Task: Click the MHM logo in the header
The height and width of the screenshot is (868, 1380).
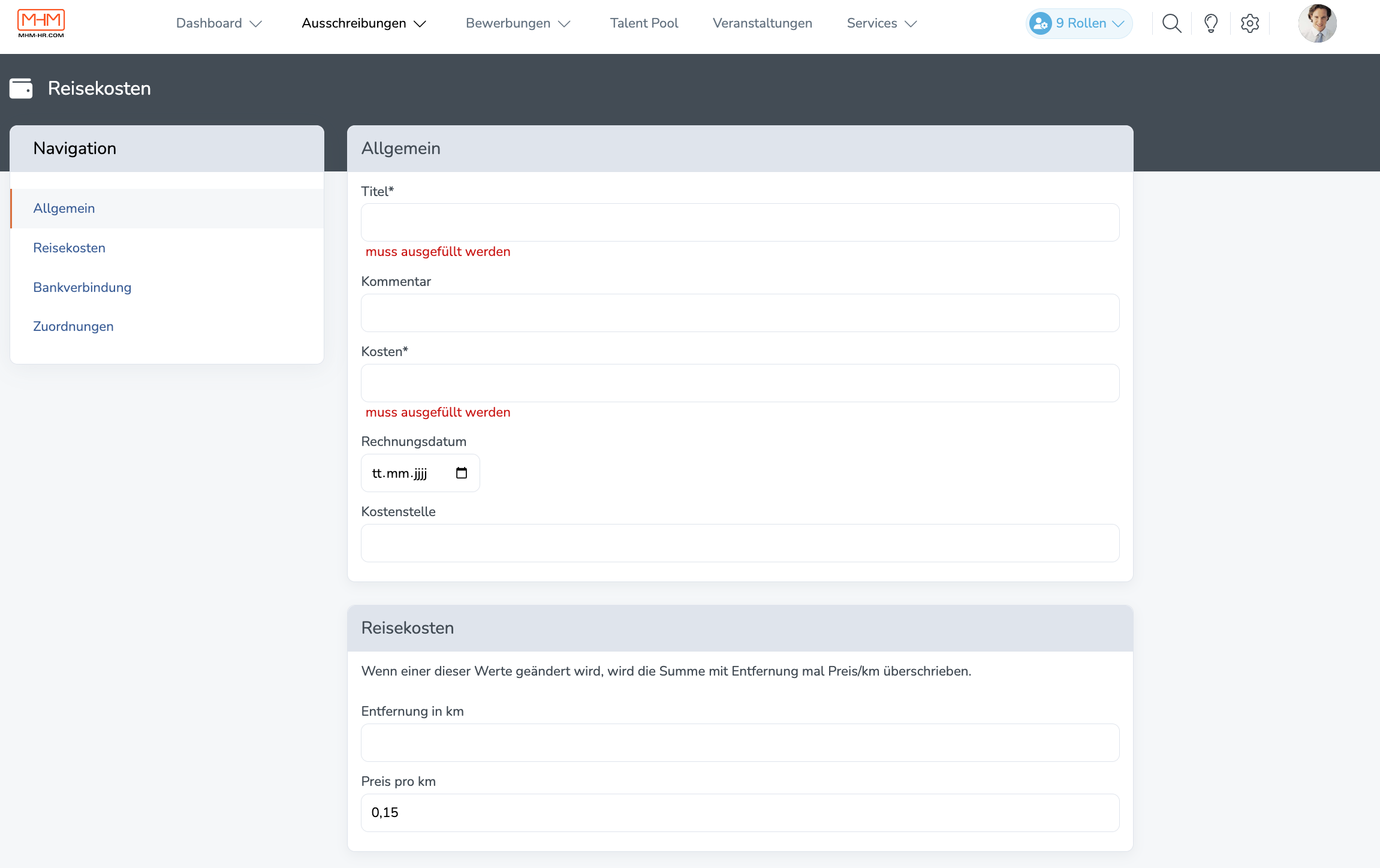Action: coord(41,23)
